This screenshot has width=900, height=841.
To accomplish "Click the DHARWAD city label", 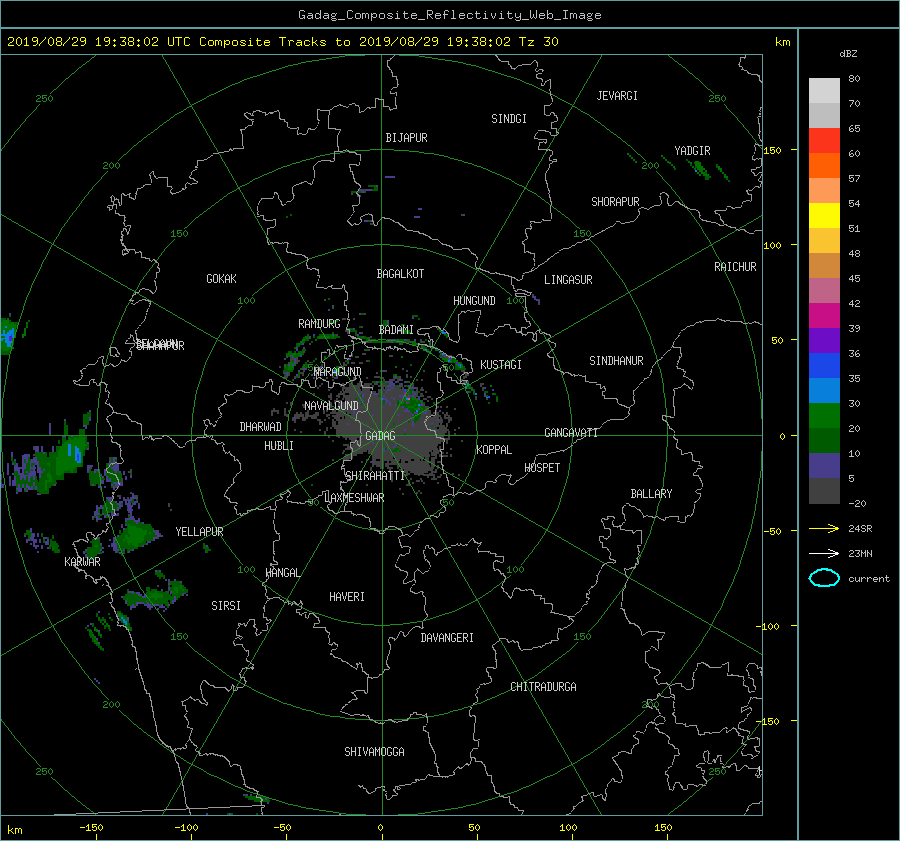I will click(261, 427).
